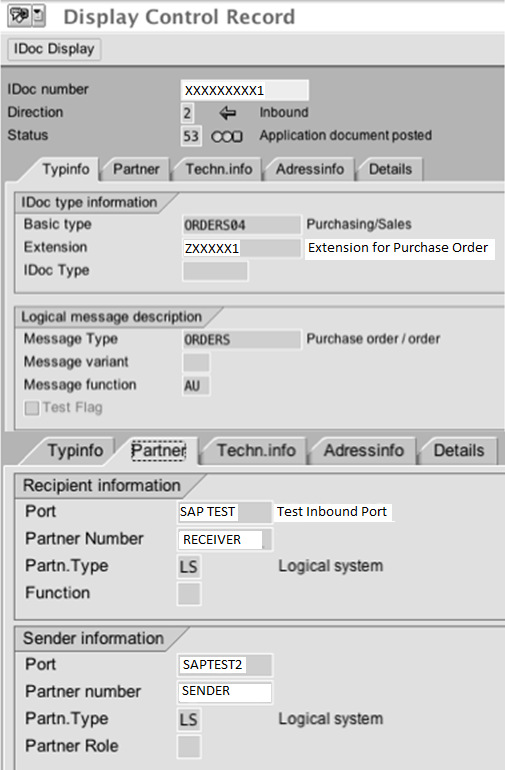Click the empty Partner Role field
505x770 pixels.
pyautogui.click(x=189, y=746)
